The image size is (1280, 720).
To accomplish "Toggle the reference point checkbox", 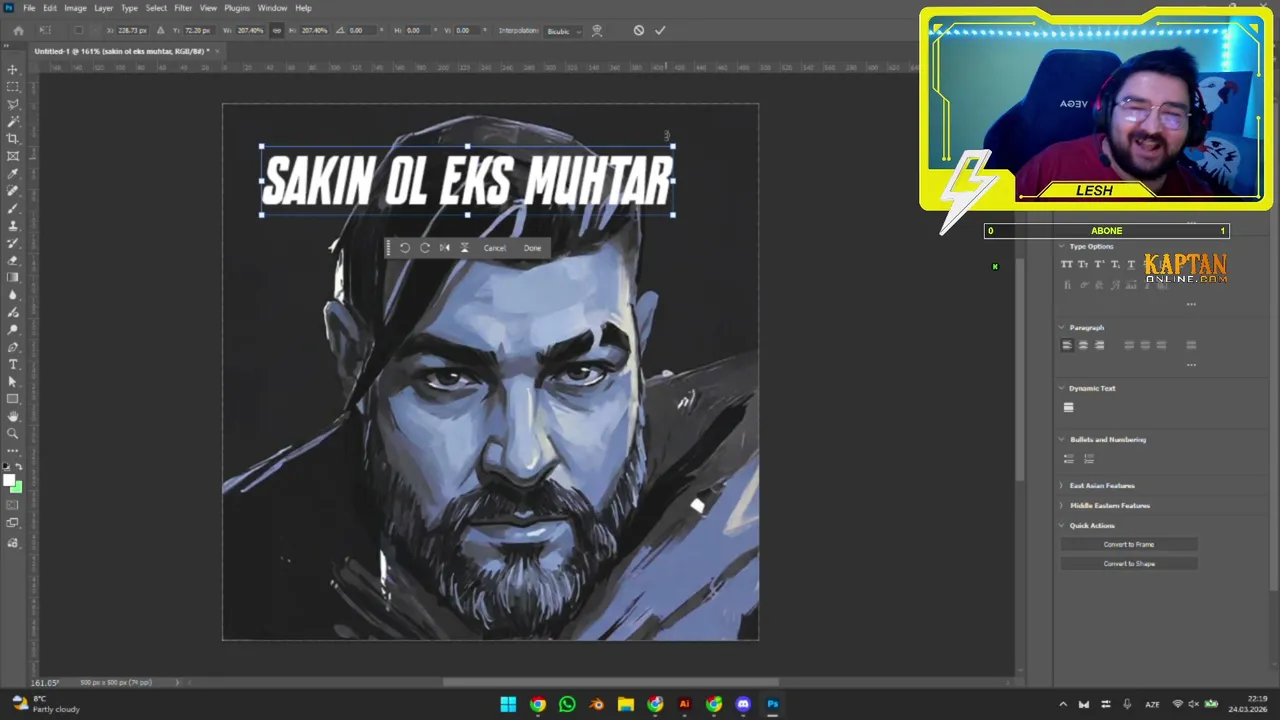I will [x=79, y=31].
